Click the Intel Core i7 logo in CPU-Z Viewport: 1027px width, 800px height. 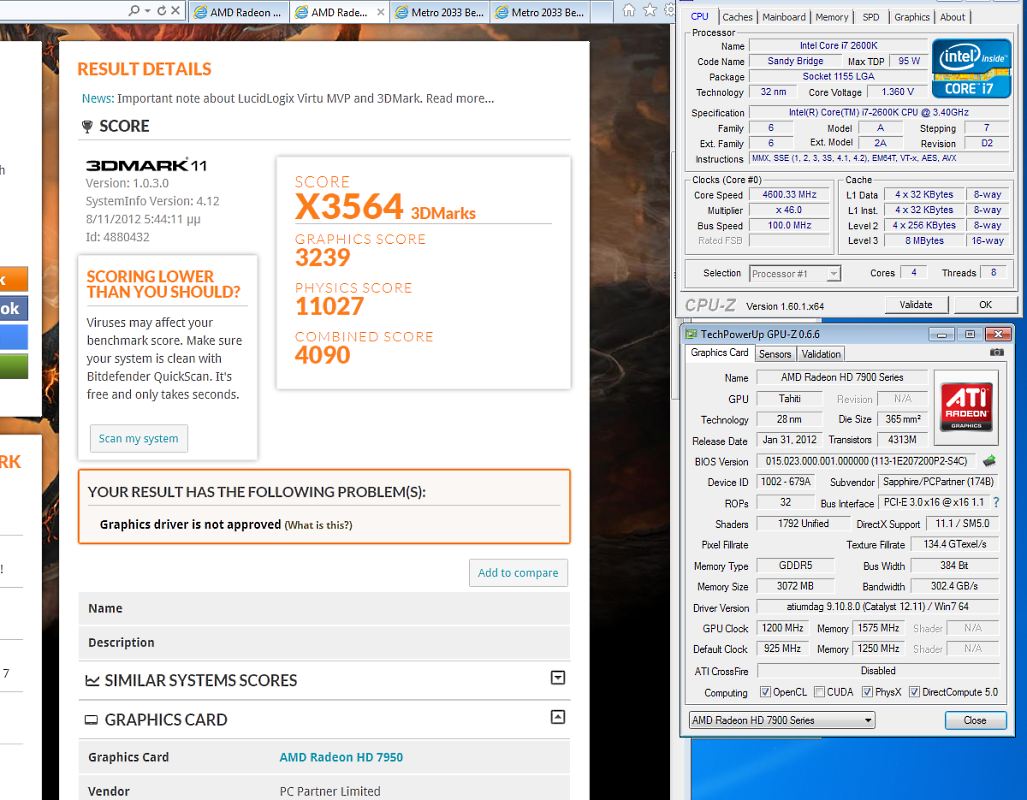(971, 69)
